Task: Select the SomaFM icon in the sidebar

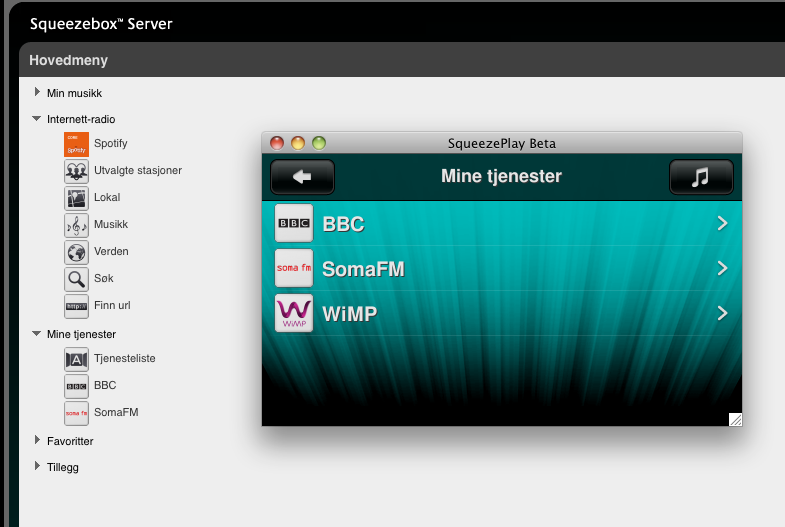Action: (76, 412)
